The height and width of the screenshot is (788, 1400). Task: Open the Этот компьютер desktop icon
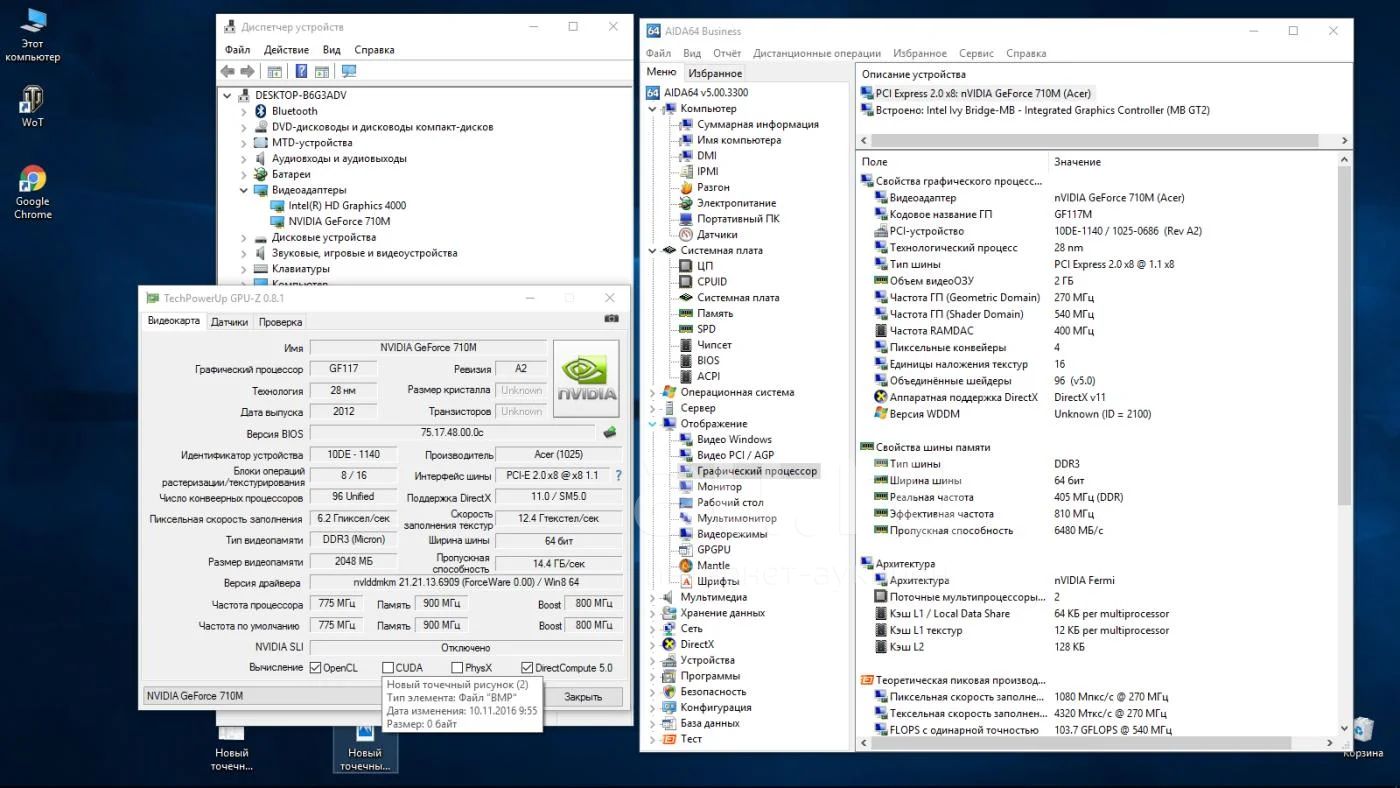tap(32, 36)
